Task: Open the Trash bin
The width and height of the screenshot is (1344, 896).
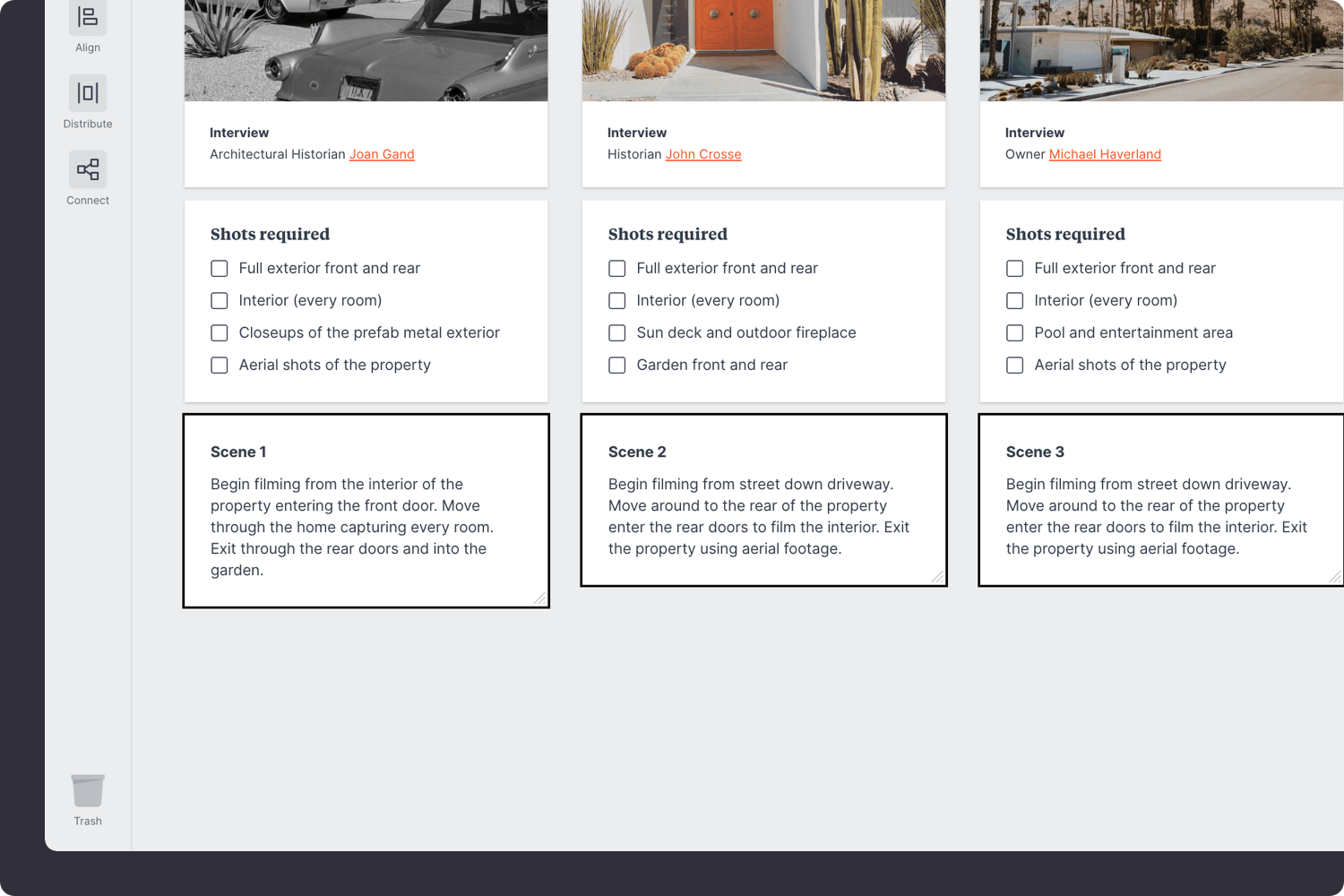Action: click(x=88, y=791)
